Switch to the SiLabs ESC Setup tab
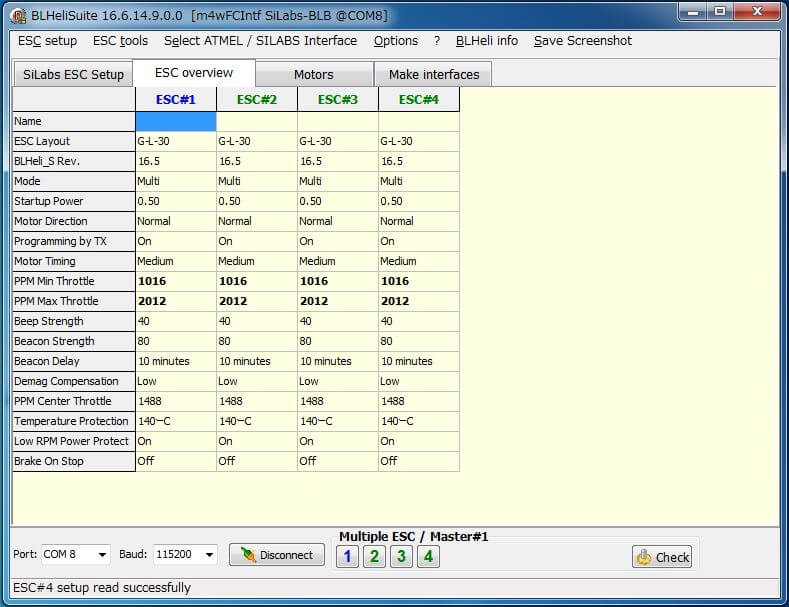789x607 pixels. (73, 74)
